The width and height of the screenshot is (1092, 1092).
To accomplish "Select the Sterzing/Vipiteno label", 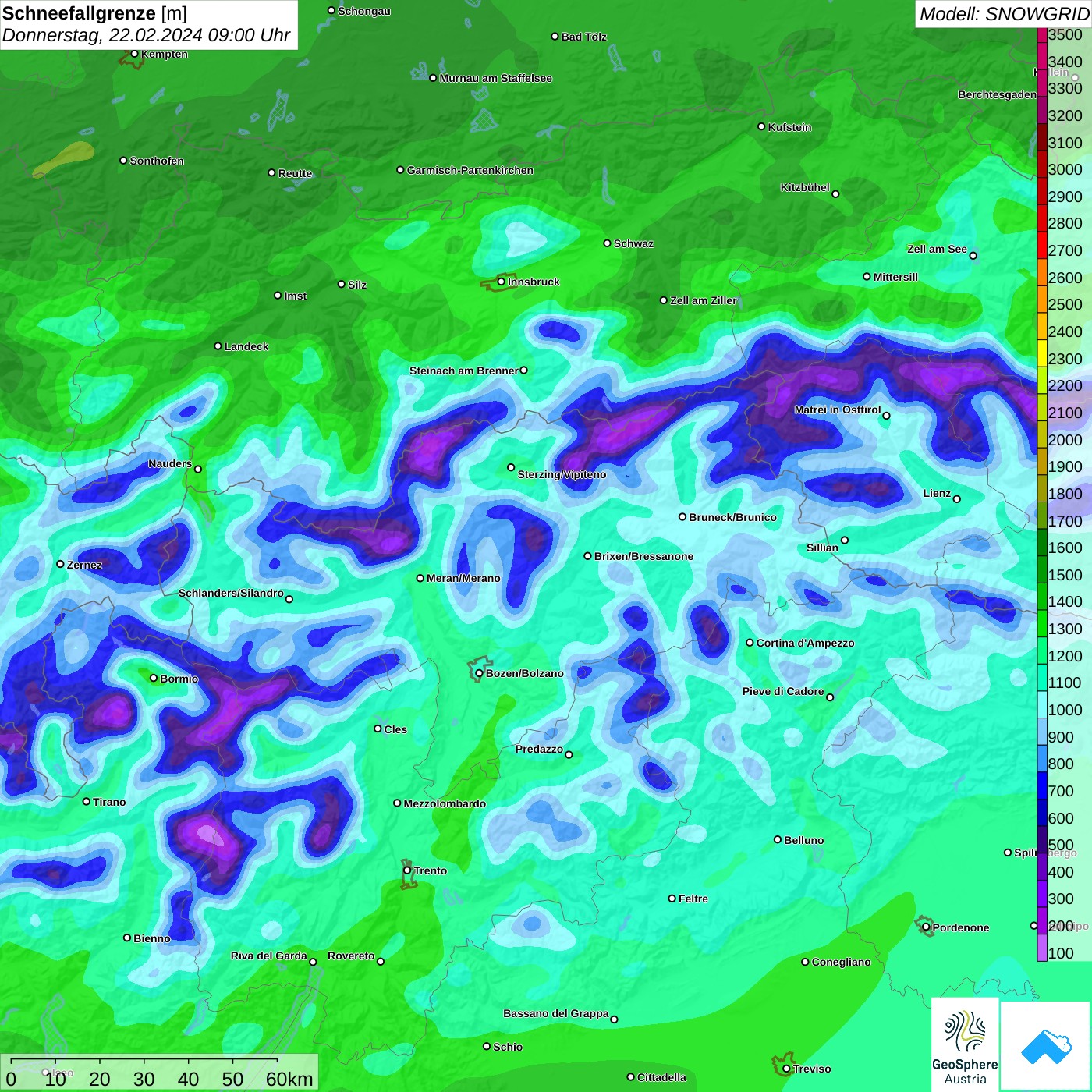I will (562, 474).
